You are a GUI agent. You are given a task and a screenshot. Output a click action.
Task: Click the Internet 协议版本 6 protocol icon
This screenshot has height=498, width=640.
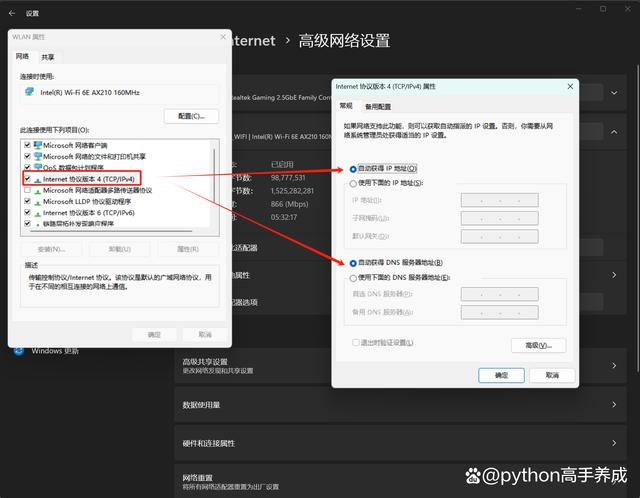[x=38, y=213]
